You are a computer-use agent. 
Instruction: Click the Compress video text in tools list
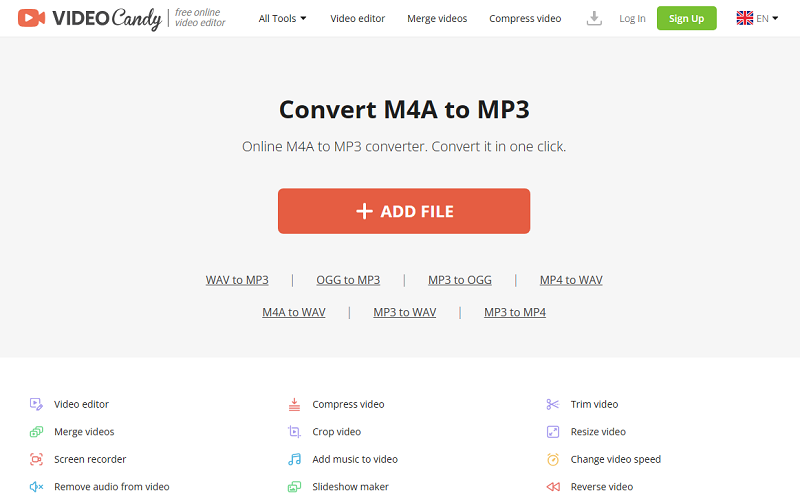[x=348, y=404]
